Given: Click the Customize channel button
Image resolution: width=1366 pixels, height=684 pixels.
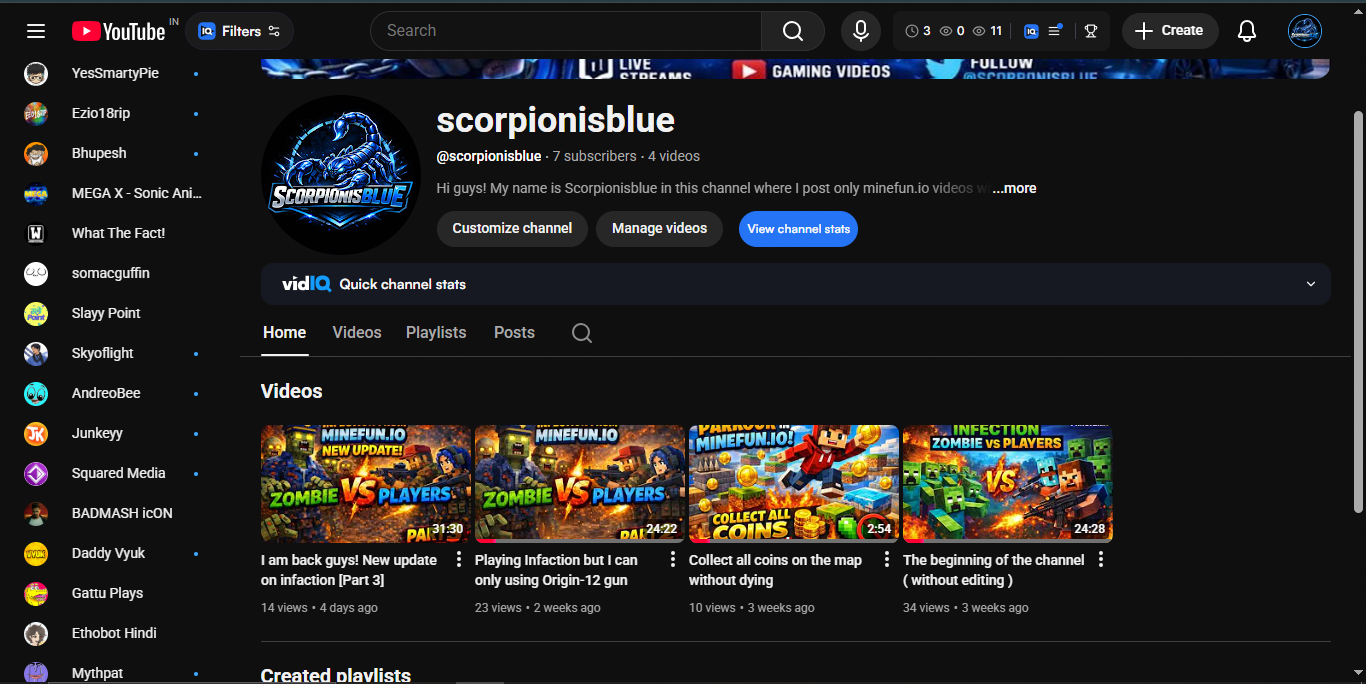Looking at the screenshot, I should (512, 229).
